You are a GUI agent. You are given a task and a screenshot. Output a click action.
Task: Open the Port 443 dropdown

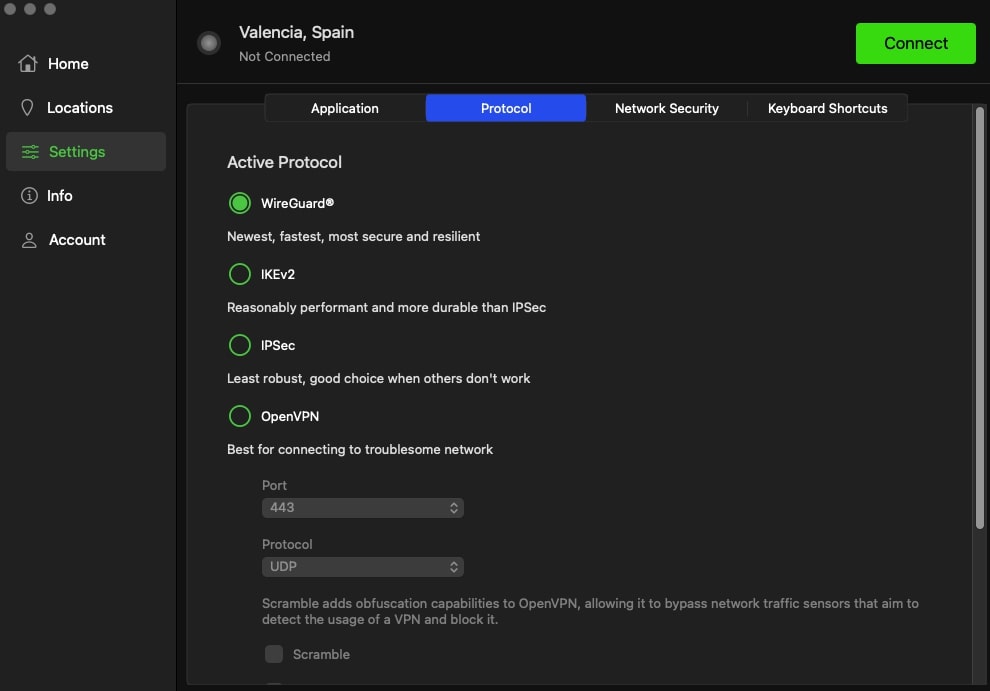362,508
